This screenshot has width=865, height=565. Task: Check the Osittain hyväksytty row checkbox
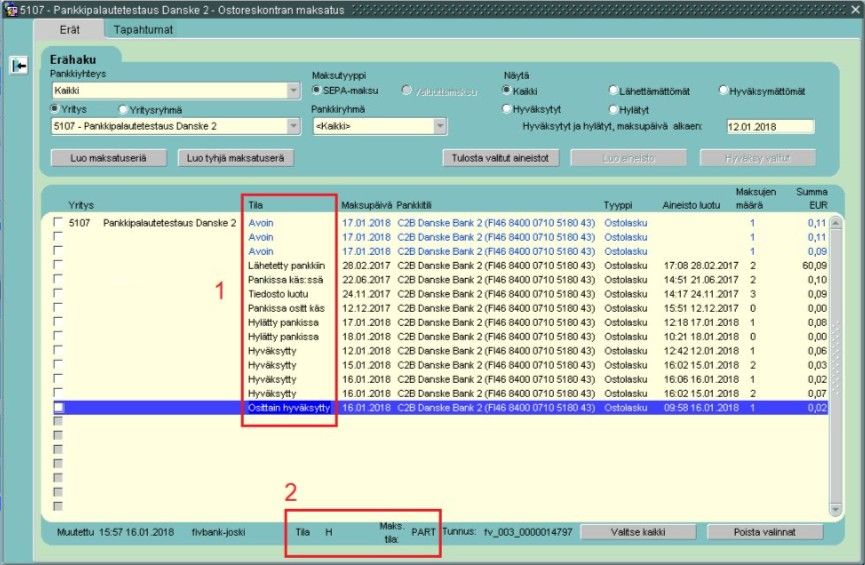[58, 407]
